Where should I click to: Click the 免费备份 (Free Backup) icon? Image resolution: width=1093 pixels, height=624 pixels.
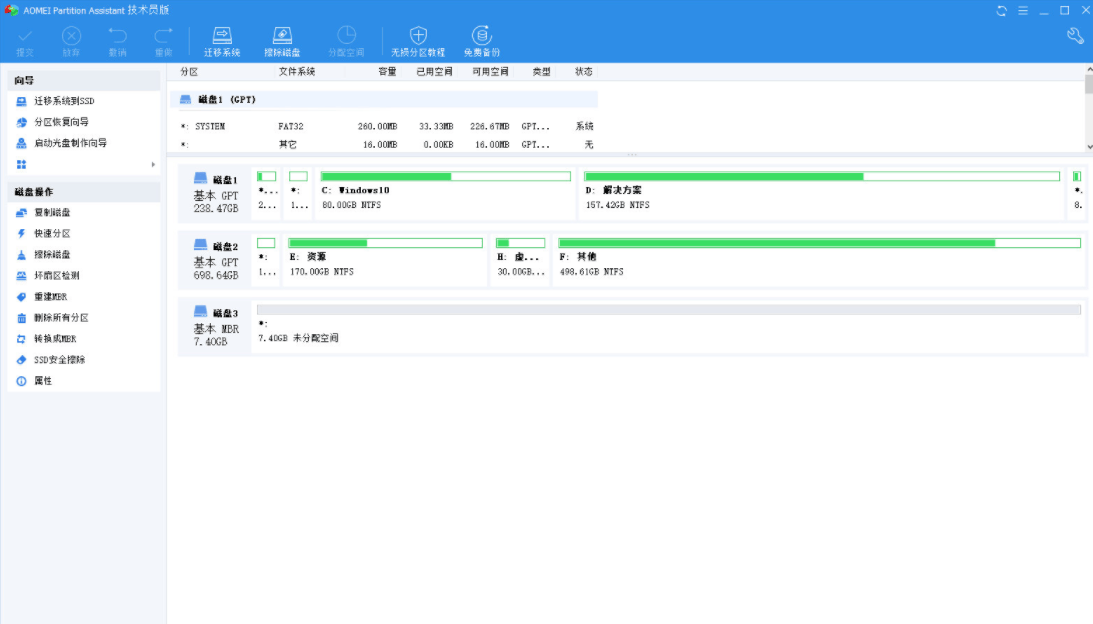(x=481, y=37)
